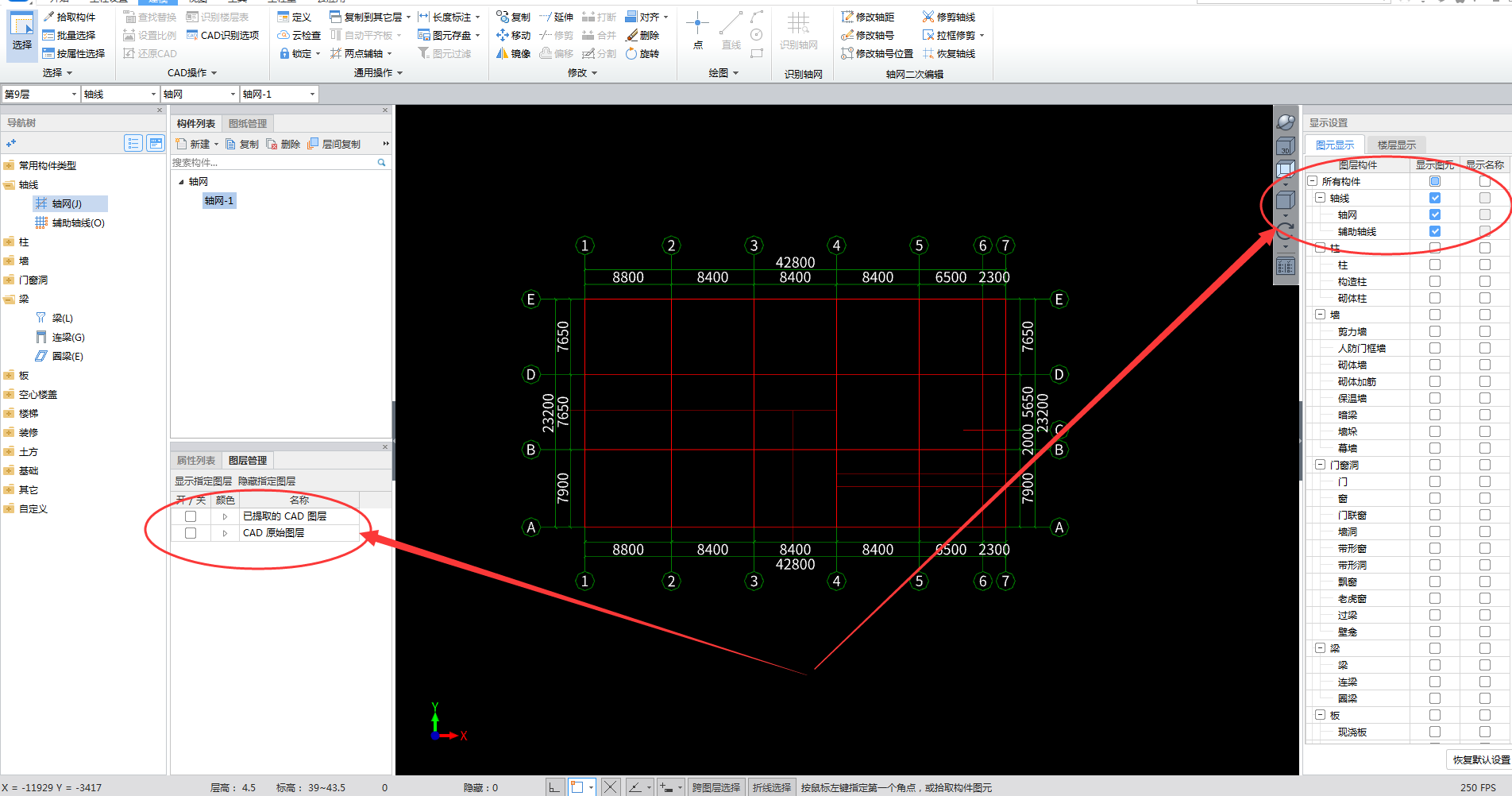Click the 复制 copy tool in 修改 group
Image resolution: width=1512 pixels, height=796 pixels.
[x=513, y=17]
